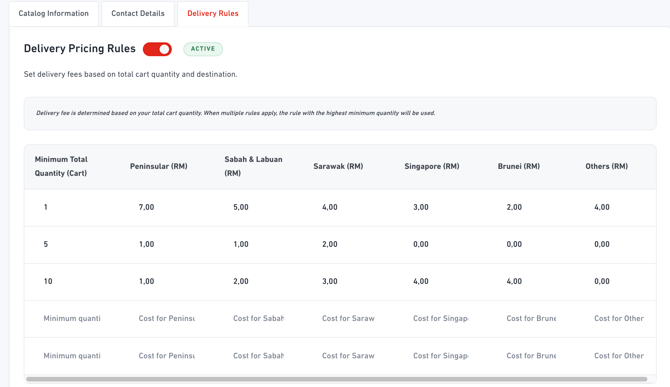Click last row Cost for Sabah field
This screenshot has height=387, width=670.
259,356
